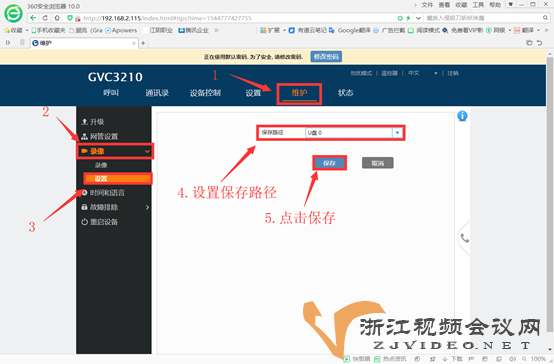554x364 pixels.
Task: Switch to the 状态 tab
Action: tap(346, 93)
